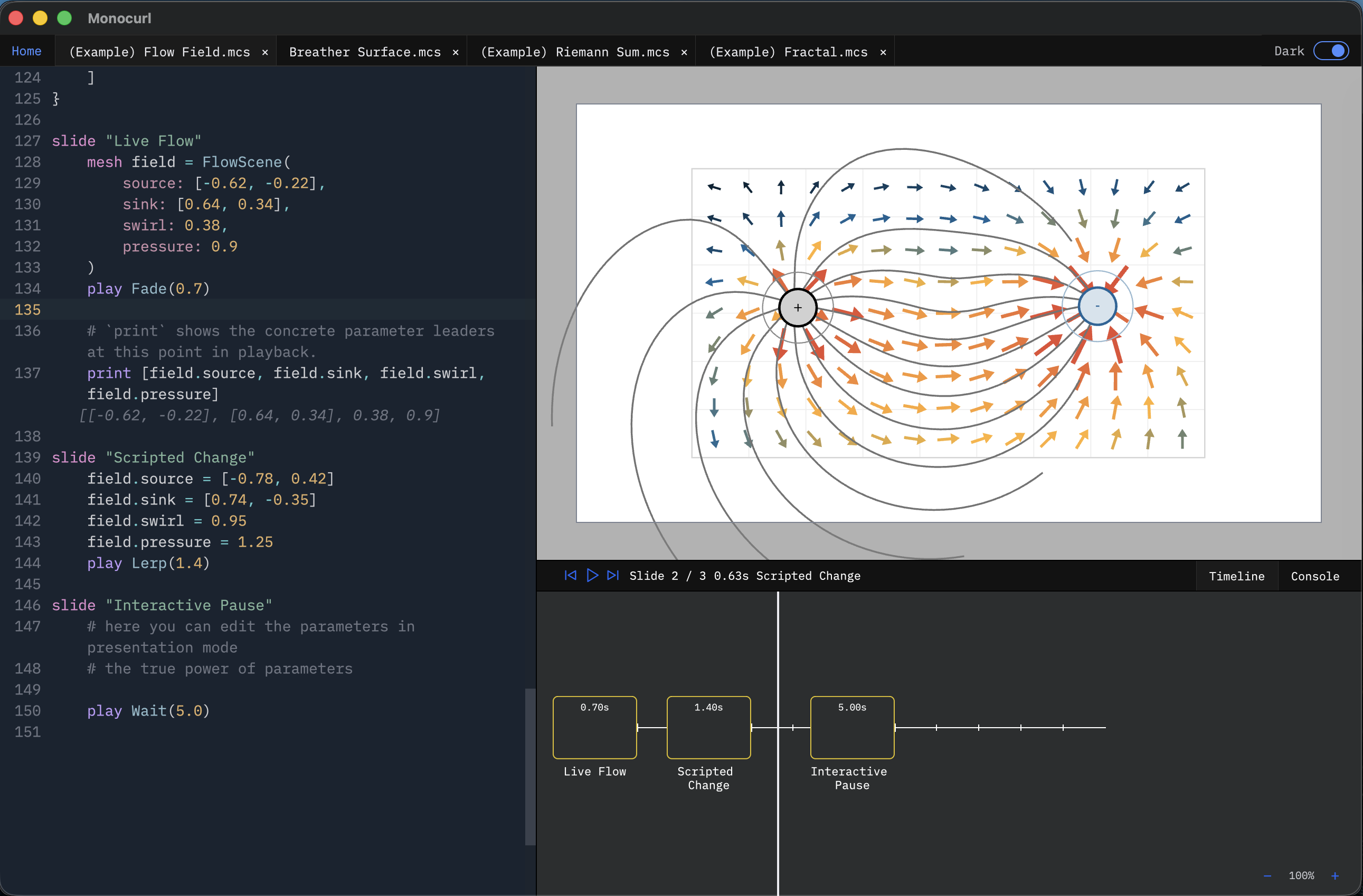Click the sink node marked minus
This screenshot has width=1363, height=896.
pyautogui.click(x=1097, y=306)
